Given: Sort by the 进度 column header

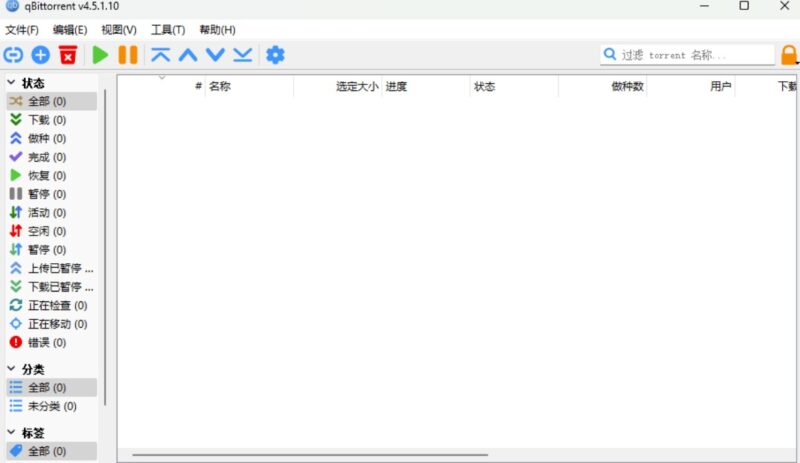Looking at the screenshot, I should pyautogui.click(x=426, y=86).
